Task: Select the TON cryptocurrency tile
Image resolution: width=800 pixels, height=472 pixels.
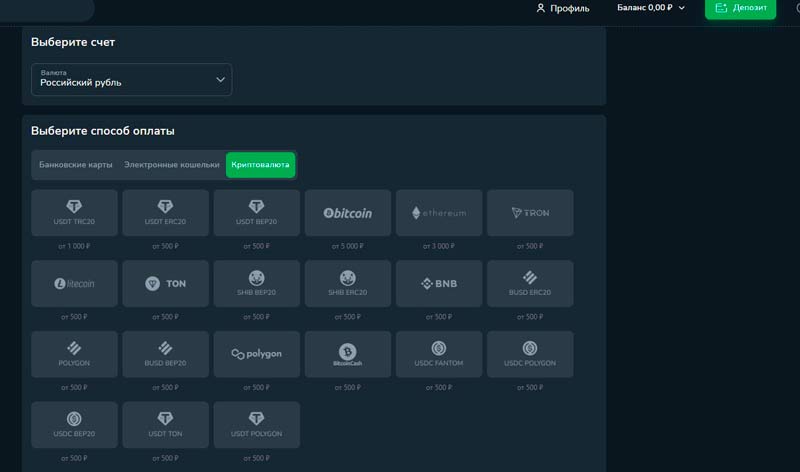Action: [165, 284]
